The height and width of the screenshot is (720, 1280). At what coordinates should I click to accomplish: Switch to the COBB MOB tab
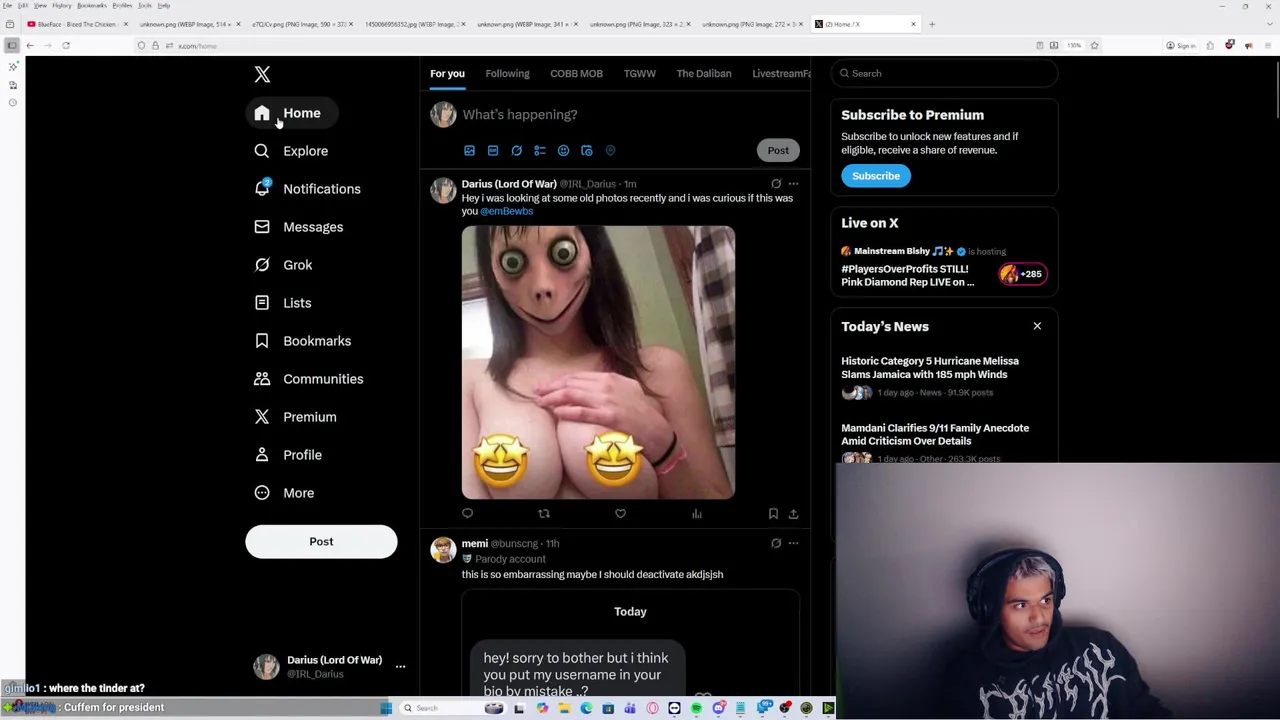tap(576, 73)
